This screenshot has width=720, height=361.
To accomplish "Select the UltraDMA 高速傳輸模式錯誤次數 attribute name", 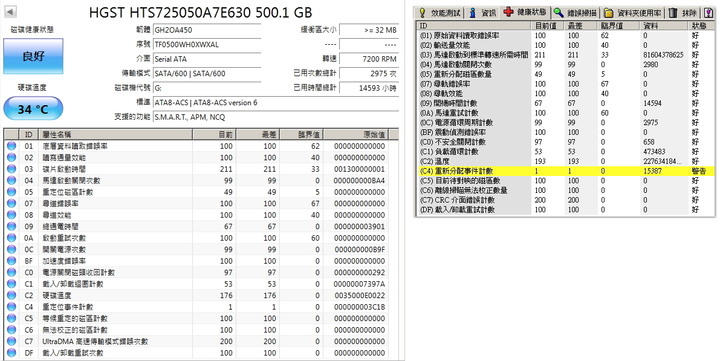I will click(95, 341).
